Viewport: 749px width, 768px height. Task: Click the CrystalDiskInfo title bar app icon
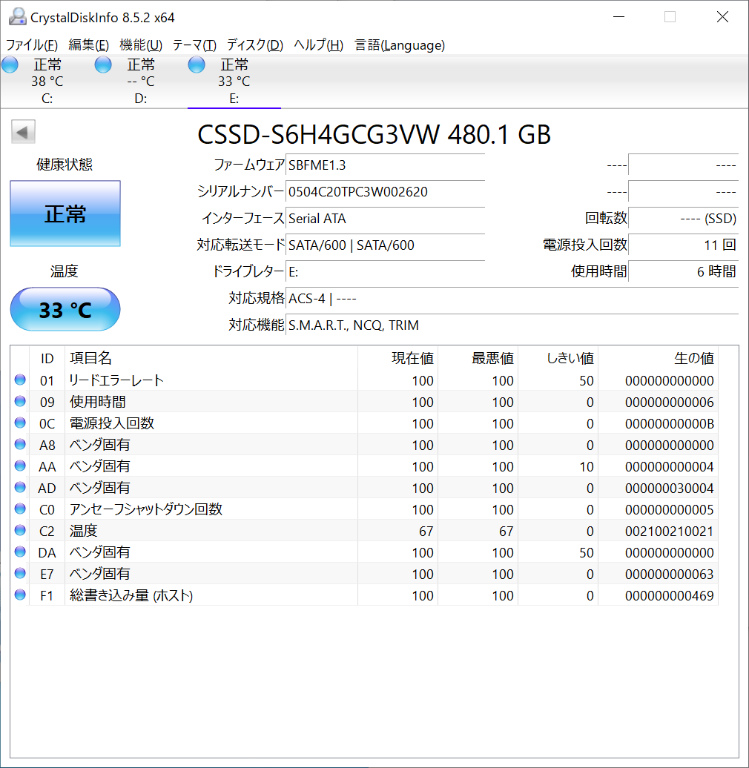coord(16,17)
